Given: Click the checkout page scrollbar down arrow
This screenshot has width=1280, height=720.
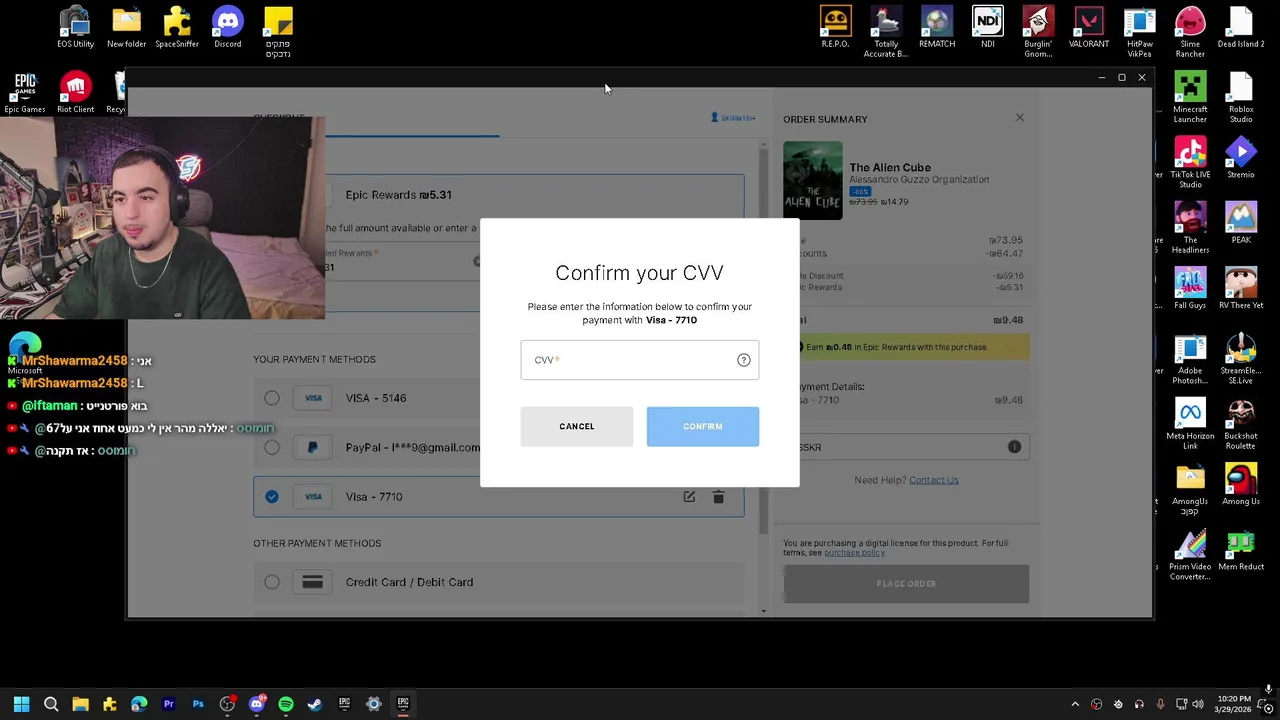Looking at the screenshot, I should (x=764, y=611).
